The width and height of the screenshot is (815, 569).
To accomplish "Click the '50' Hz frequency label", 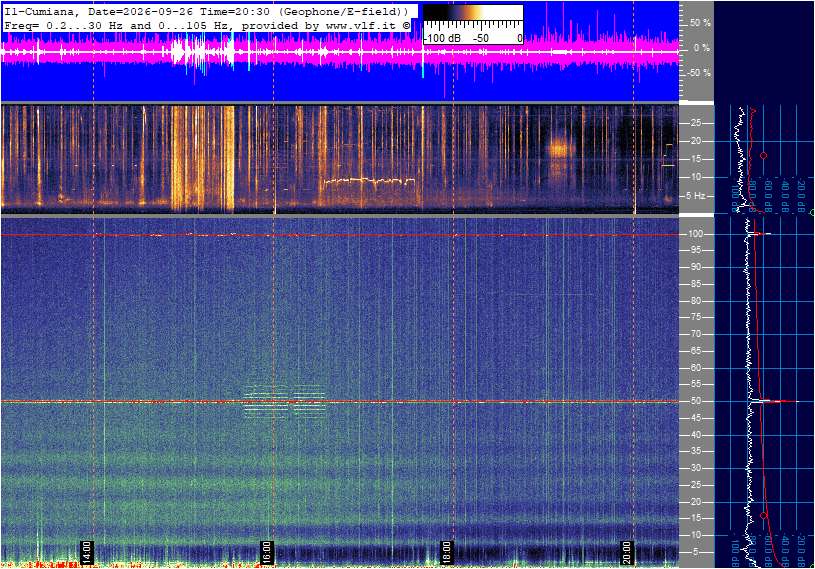I will [x=695, y=401].
